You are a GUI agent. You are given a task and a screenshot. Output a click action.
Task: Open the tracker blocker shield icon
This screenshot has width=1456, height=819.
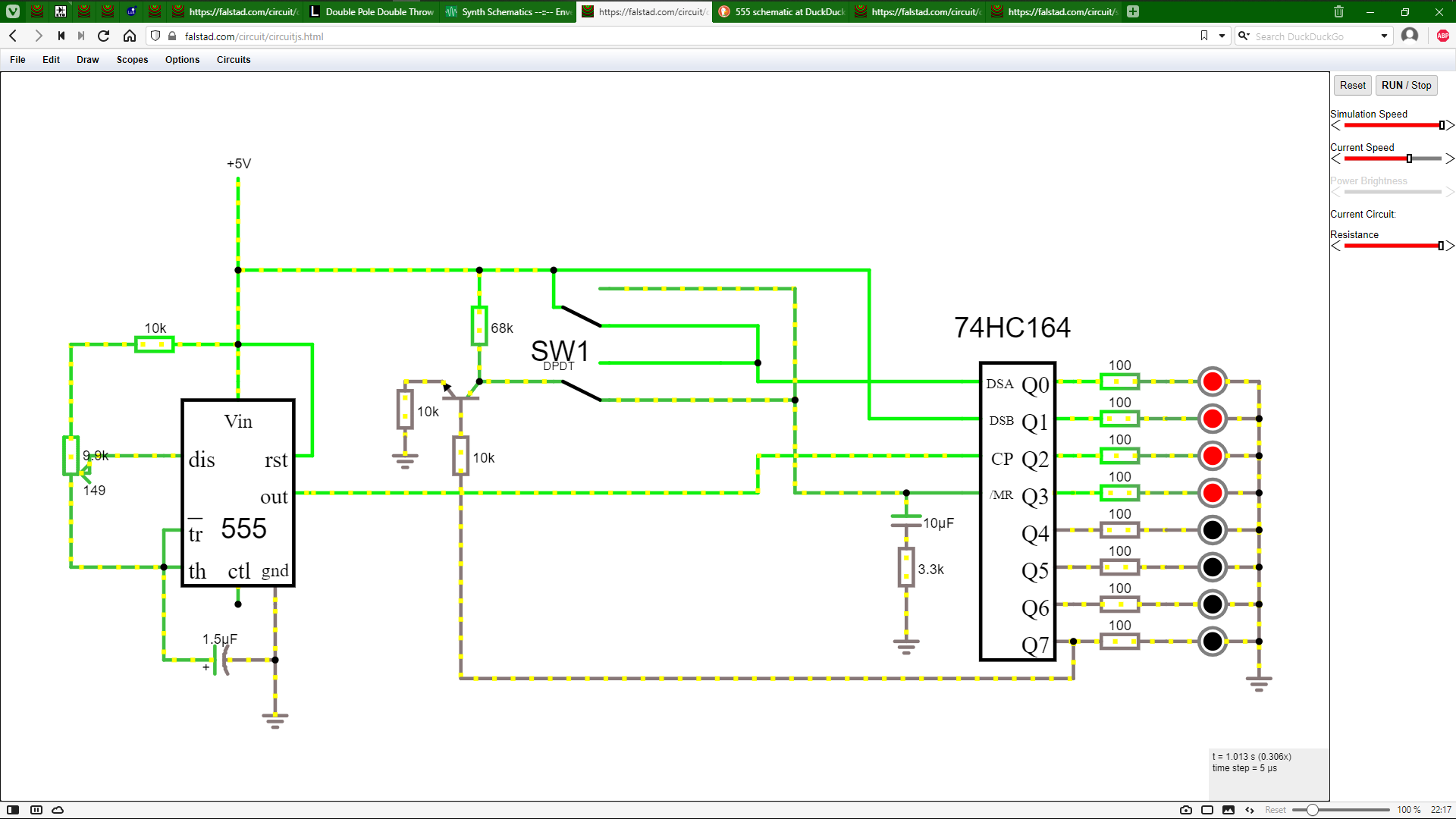click(155, 36)
